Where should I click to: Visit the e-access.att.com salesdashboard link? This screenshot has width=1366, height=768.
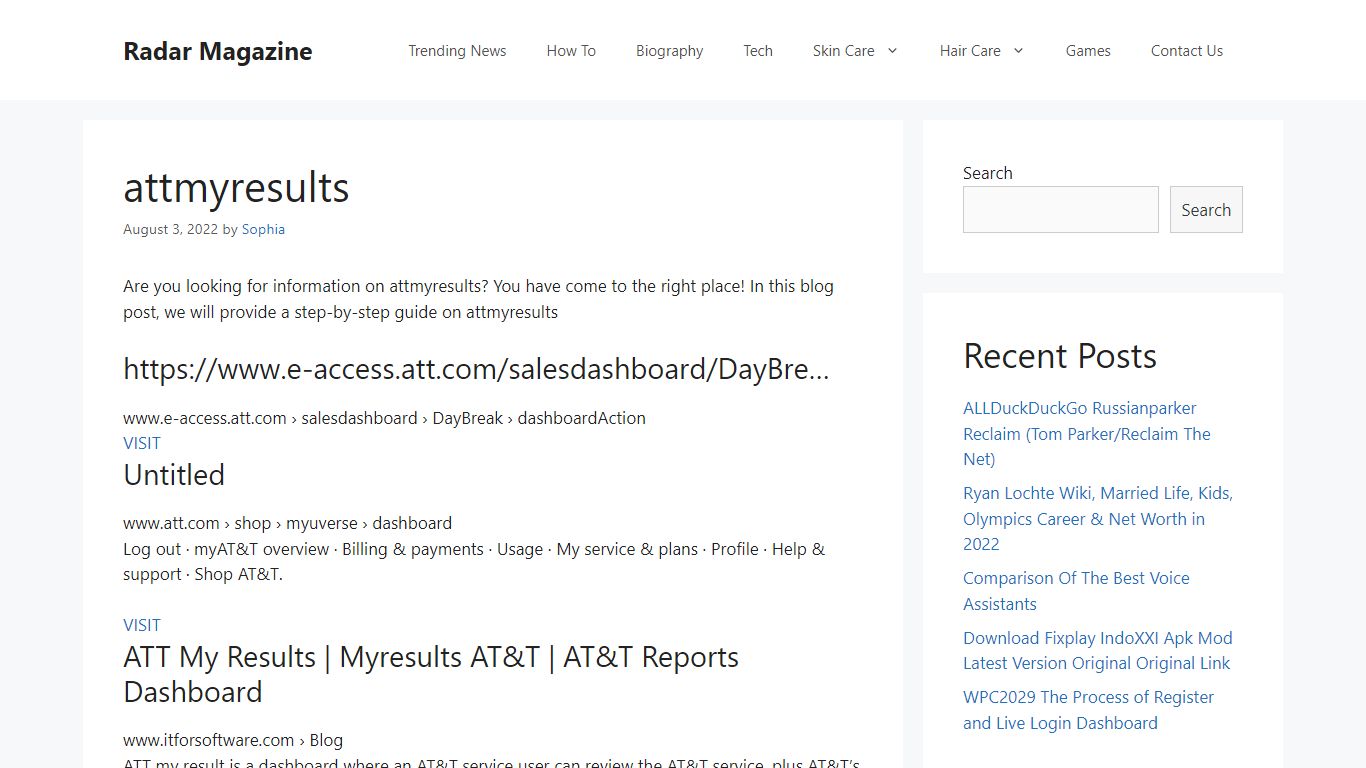click(141, 443)
